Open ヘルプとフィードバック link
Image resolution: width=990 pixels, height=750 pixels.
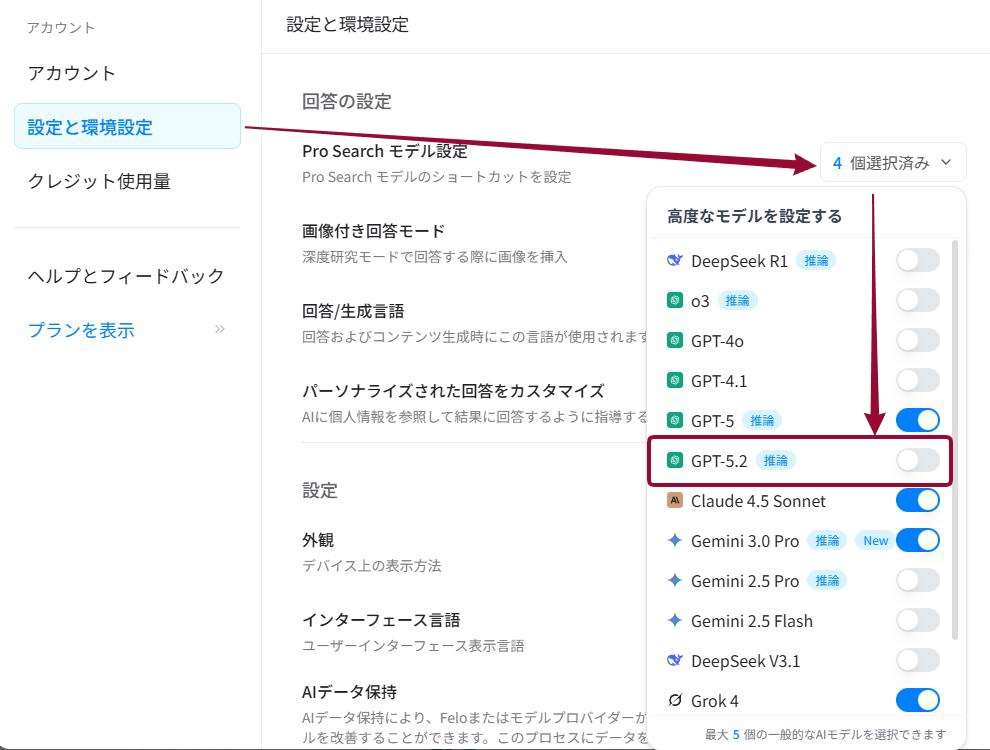[x=126, y=275]
